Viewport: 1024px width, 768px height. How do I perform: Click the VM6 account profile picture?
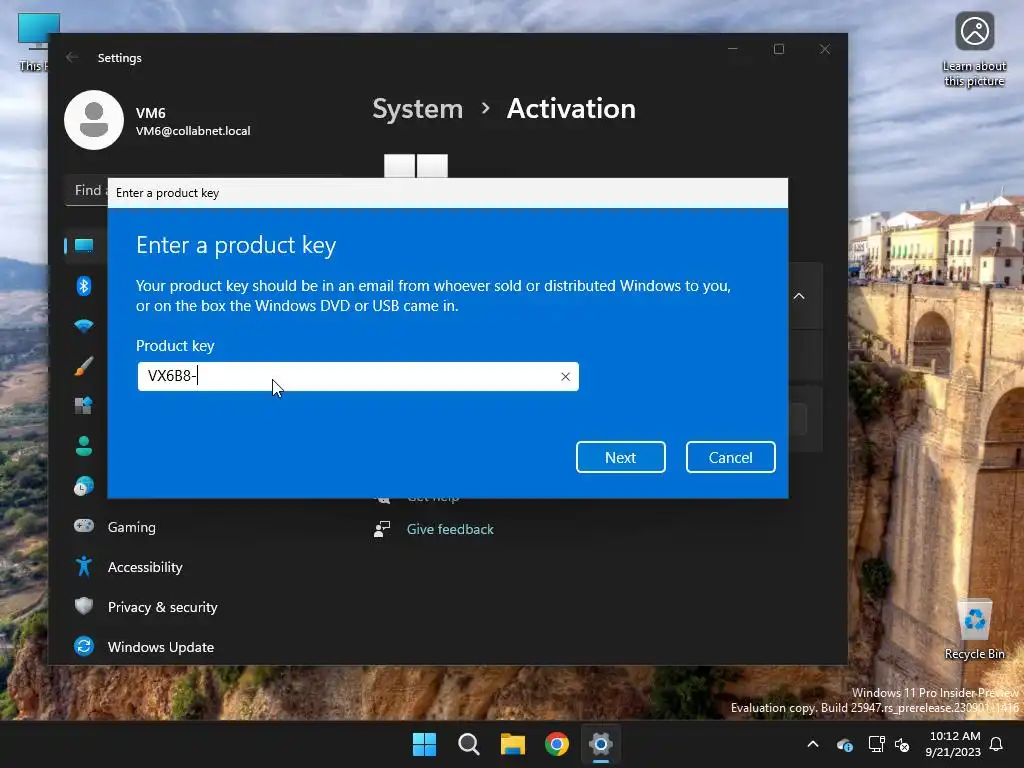tap(94, 120)
